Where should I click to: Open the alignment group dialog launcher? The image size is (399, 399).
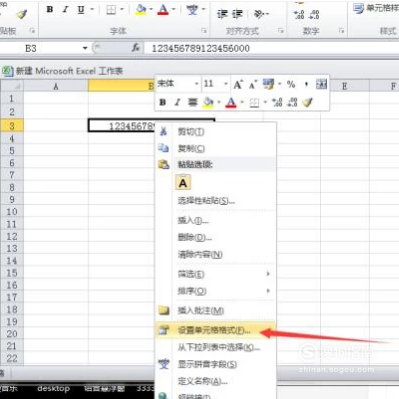click(281, 31)
